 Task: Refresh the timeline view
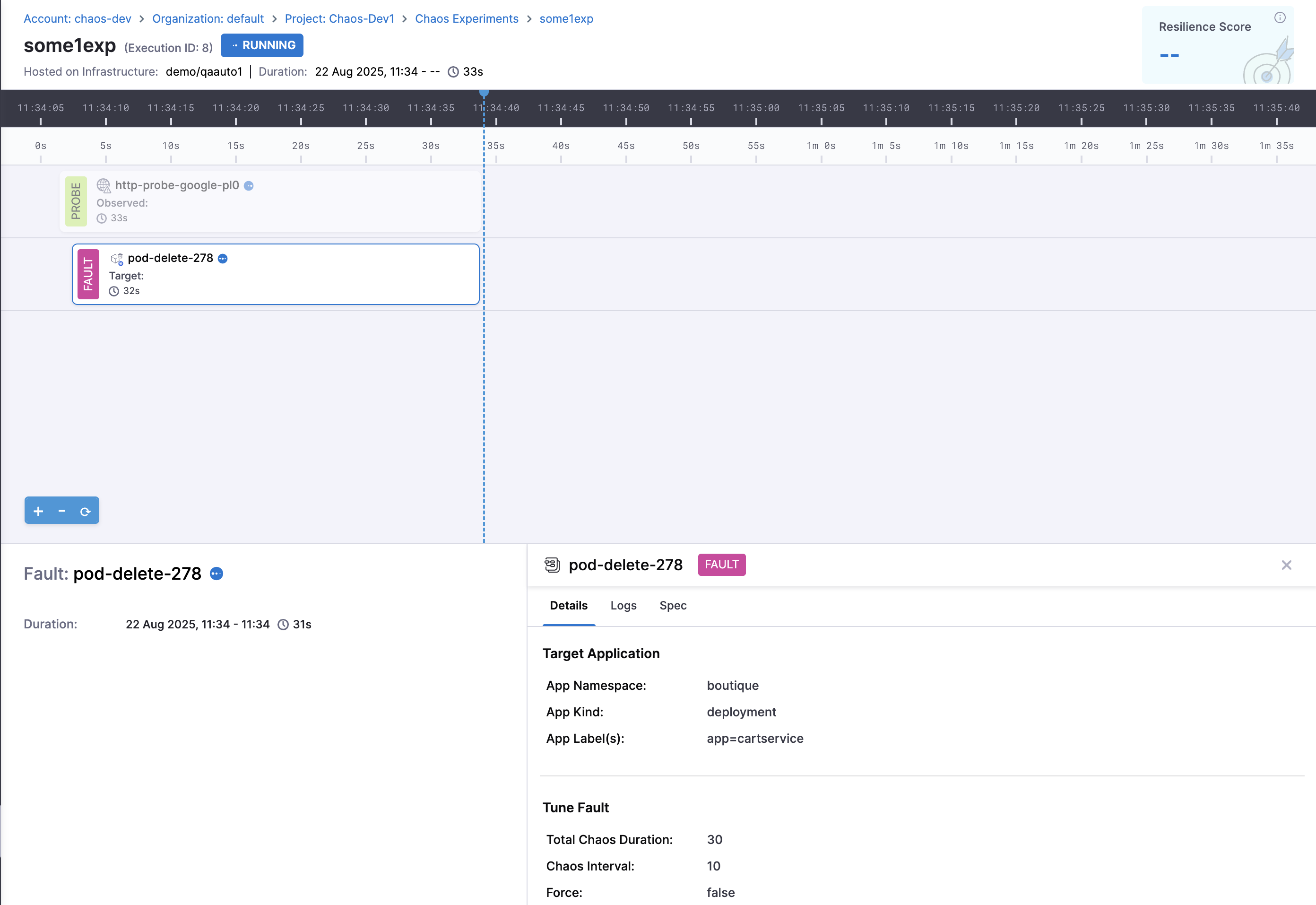coord(86,511)
